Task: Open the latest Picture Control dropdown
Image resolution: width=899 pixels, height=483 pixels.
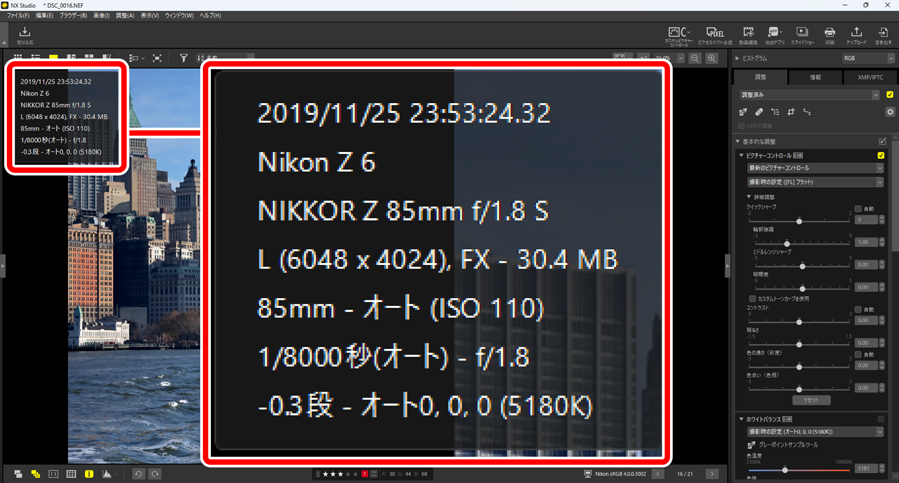Action: click(x=815, y=168)
